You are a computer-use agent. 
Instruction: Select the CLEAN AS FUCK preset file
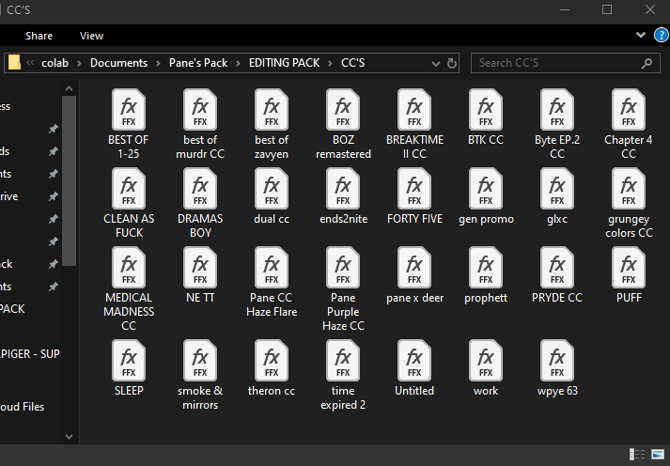tap(129, 203)
